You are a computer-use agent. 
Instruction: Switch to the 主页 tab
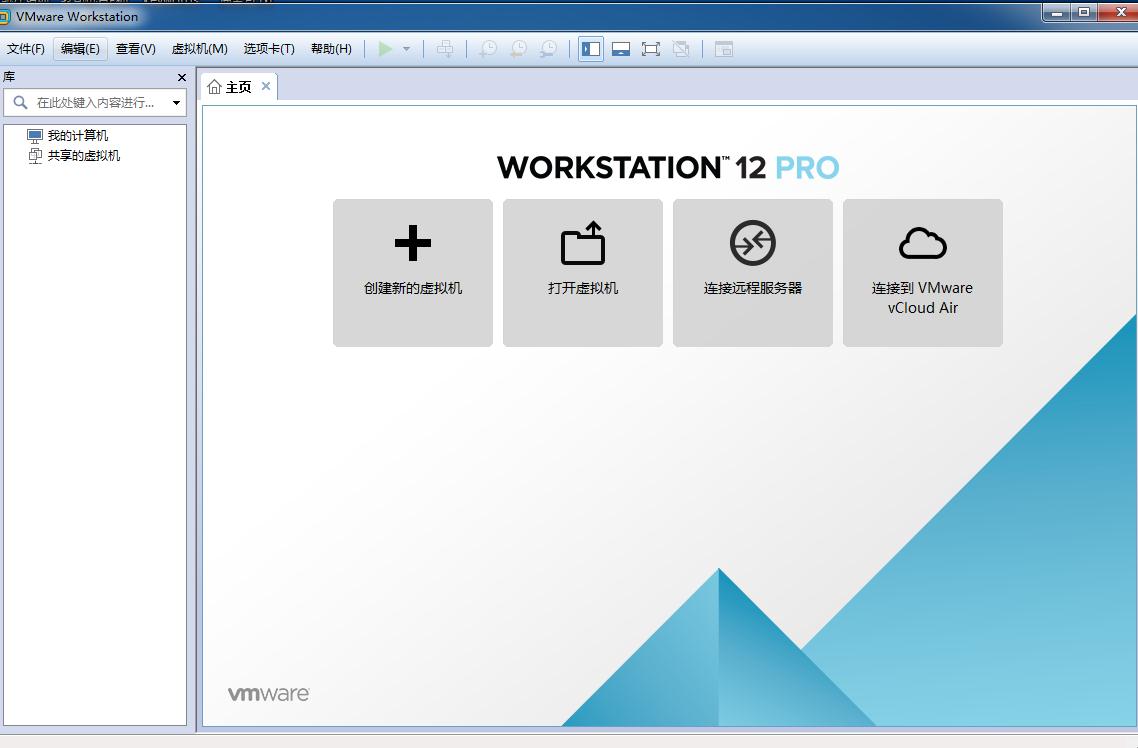click(237, 86)
